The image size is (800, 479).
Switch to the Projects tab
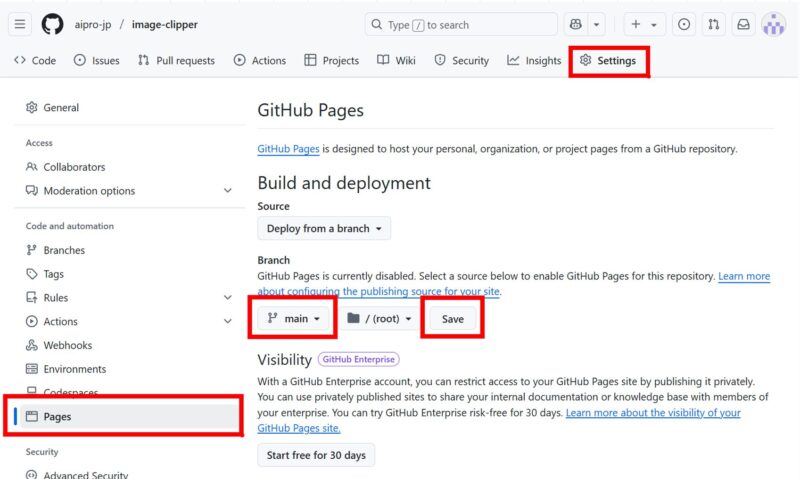pos(332,60)
